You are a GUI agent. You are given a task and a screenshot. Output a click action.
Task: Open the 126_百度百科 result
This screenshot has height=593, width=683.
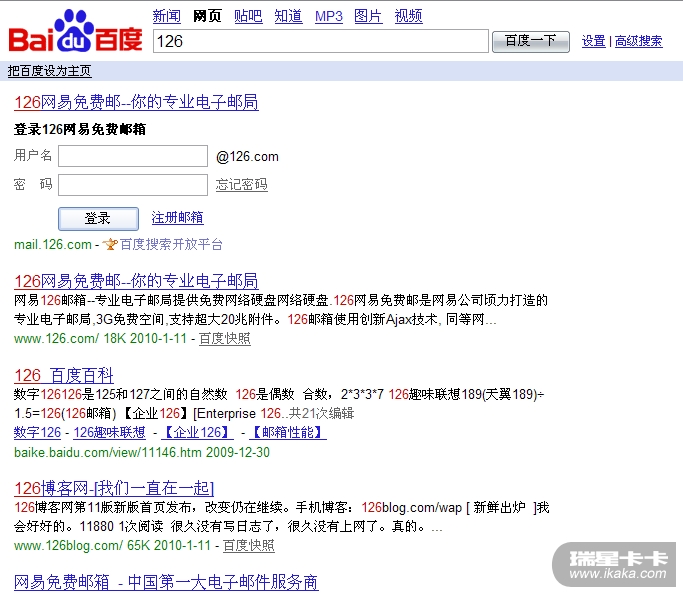coord(64,376)
